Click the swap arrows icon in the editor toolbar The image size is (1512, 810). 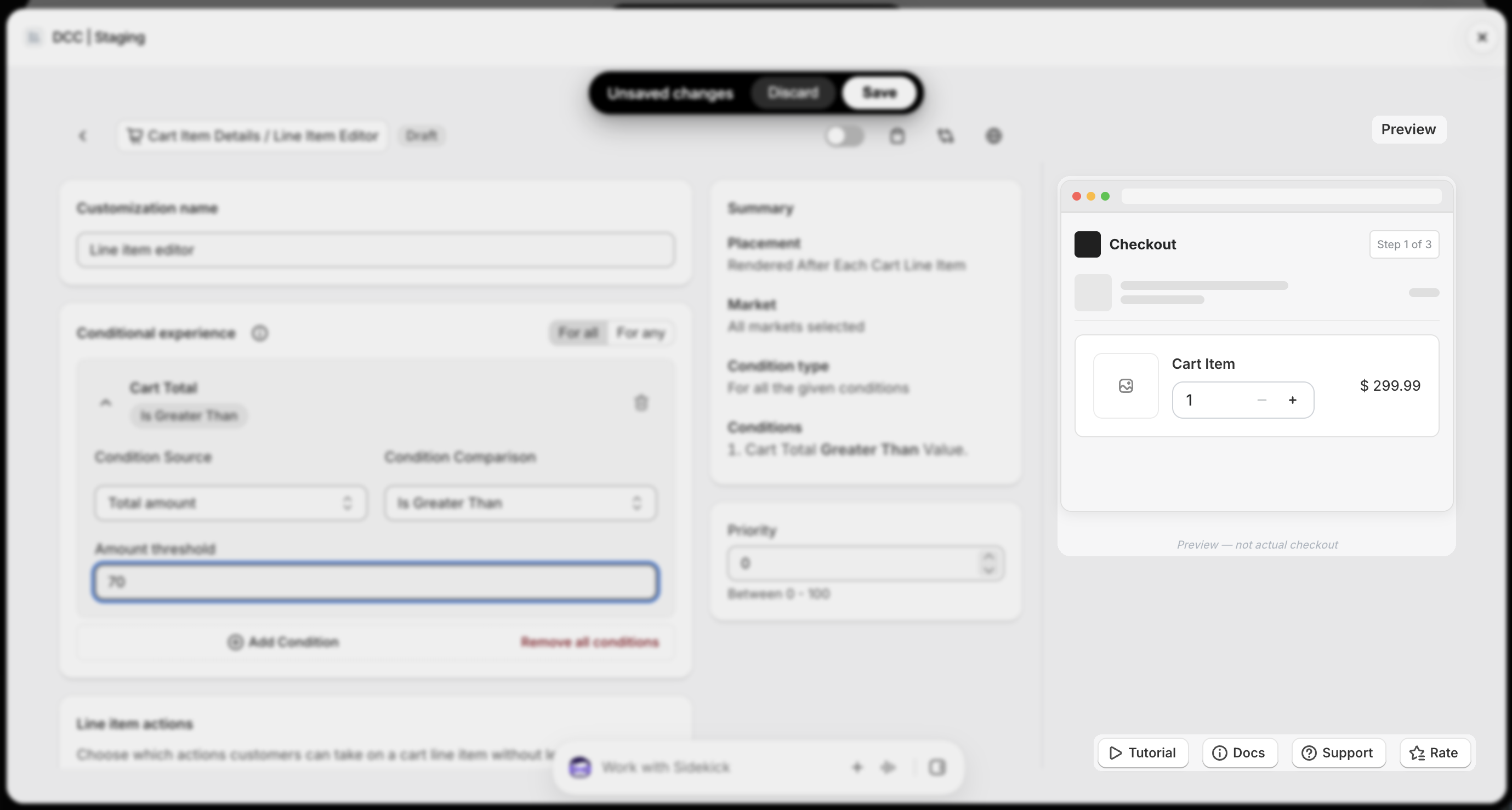tap(945, 136)
